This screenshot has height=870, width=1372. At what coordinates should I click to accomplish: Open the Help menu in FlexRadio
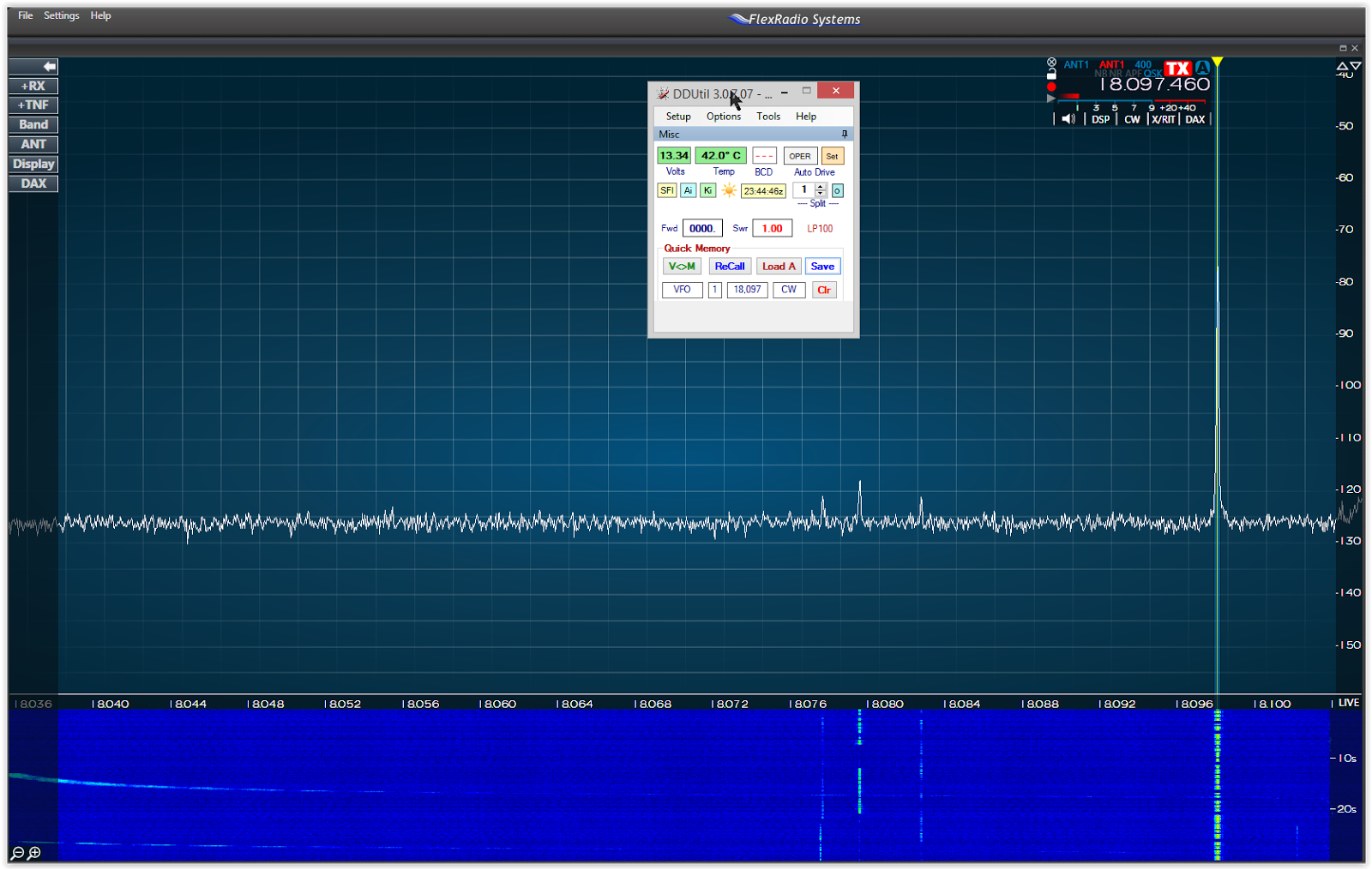(101, 15)
